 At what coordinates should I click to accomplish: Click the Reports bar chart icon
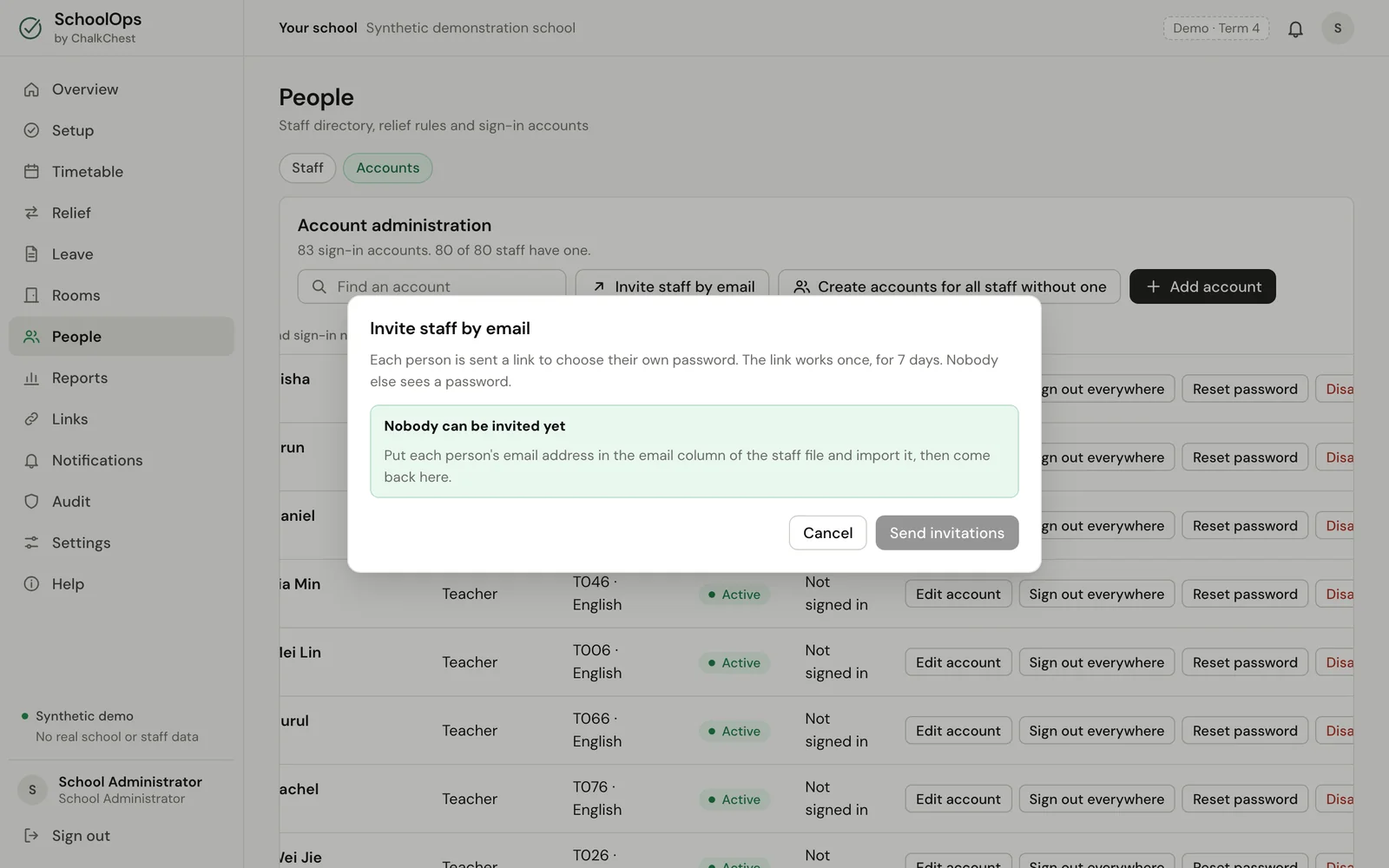coord(31,378)
